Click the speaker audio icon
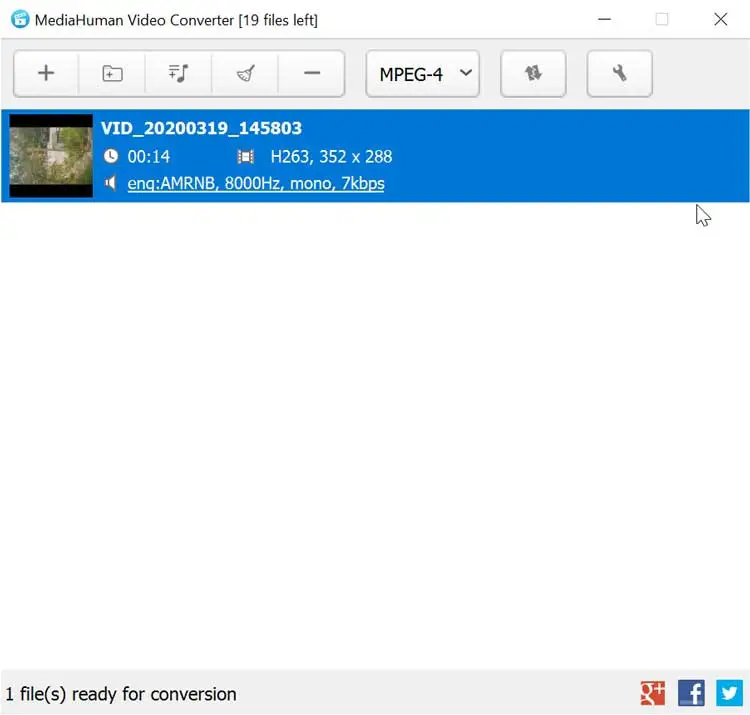Image resolution: width=750 pixels, height=715 pixels. coord(110,183)
